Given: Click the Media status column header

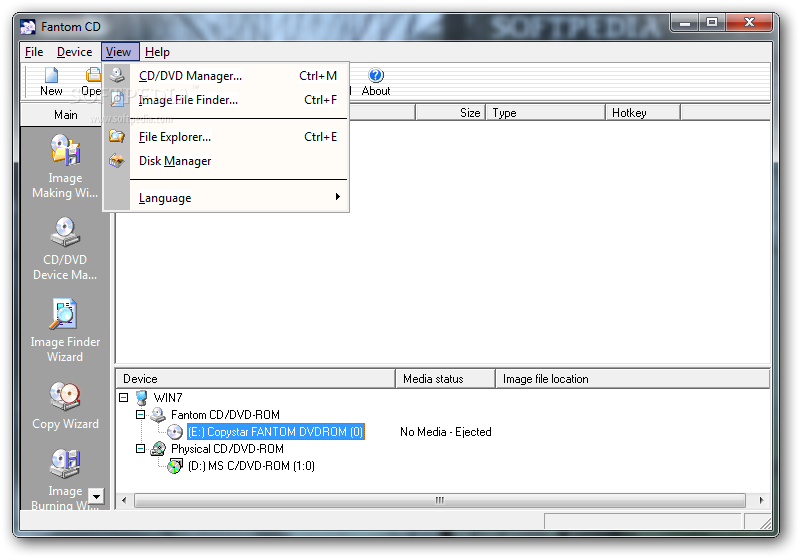Looking at the screenshot, I should coord(445,379).
